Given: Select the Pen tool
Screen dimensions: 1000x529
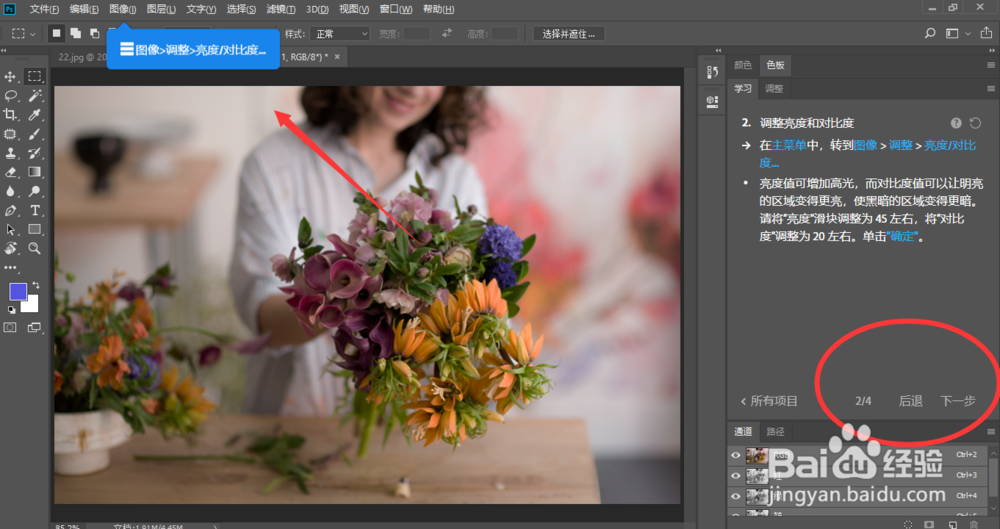Looking at the screenshot, I should coord(10,211).
